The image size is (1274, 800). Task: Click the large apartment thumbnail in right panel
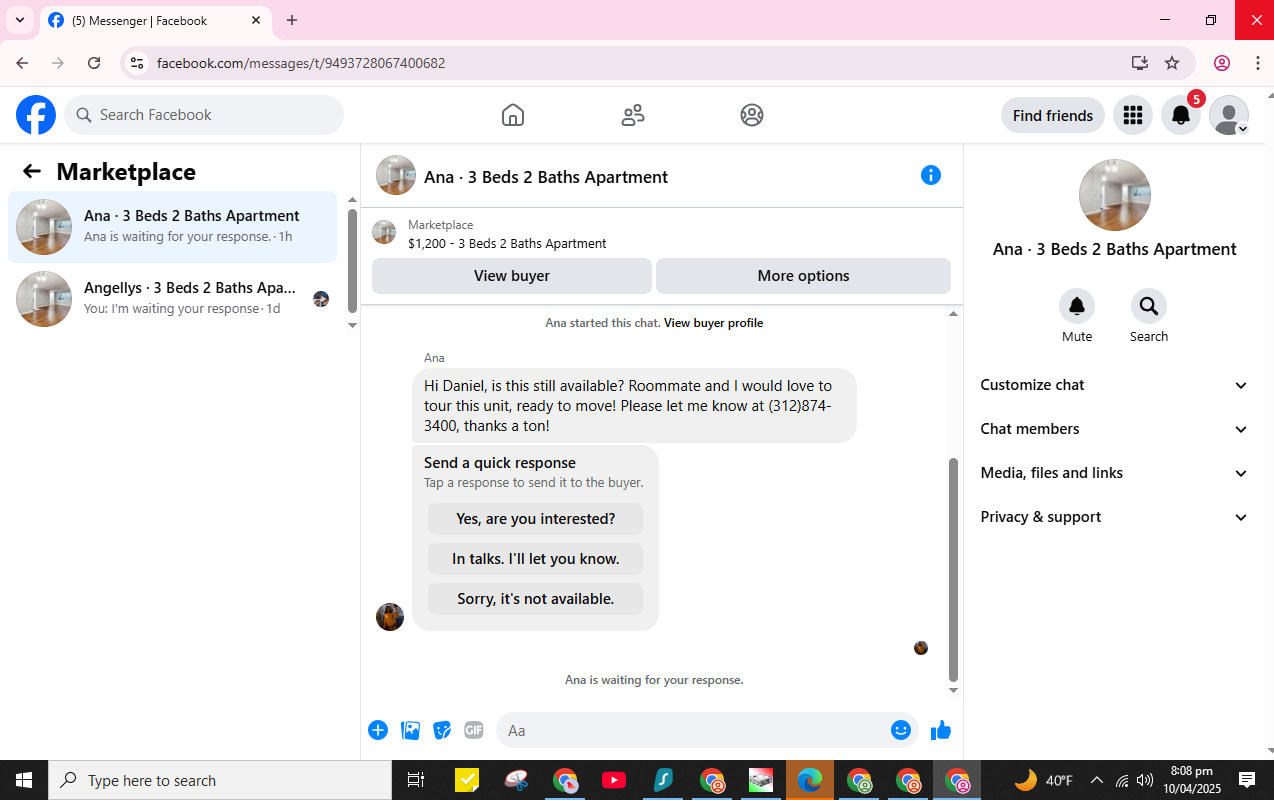point(1115,195)
